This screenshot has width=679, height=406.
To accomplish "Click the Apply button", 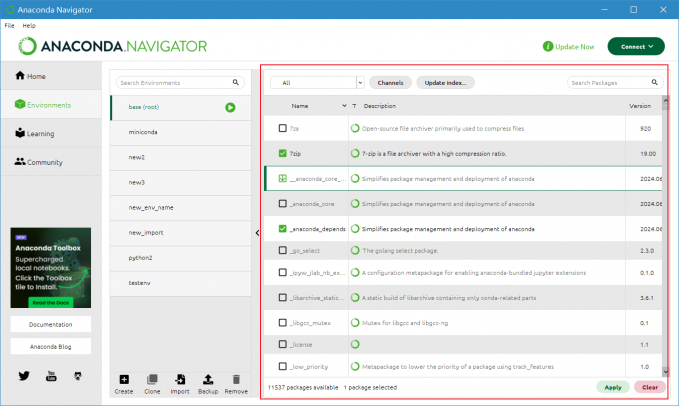I will coord(613,387).
